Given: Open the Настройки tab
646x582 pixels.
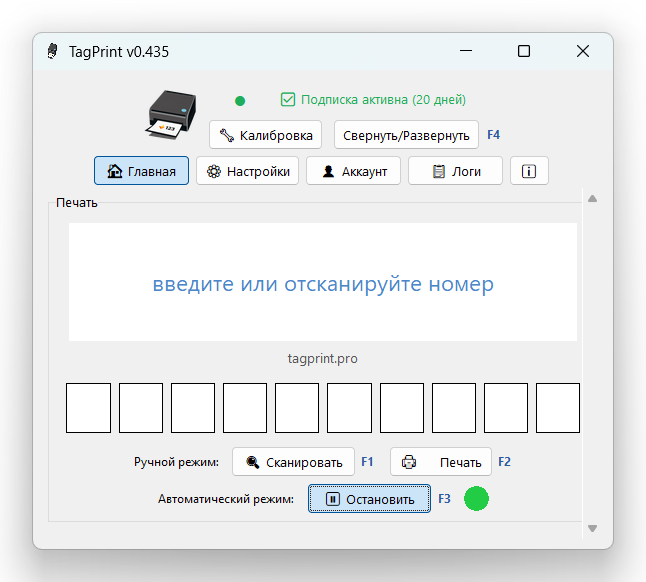Looking at the screenshot, I should (247, 171).
